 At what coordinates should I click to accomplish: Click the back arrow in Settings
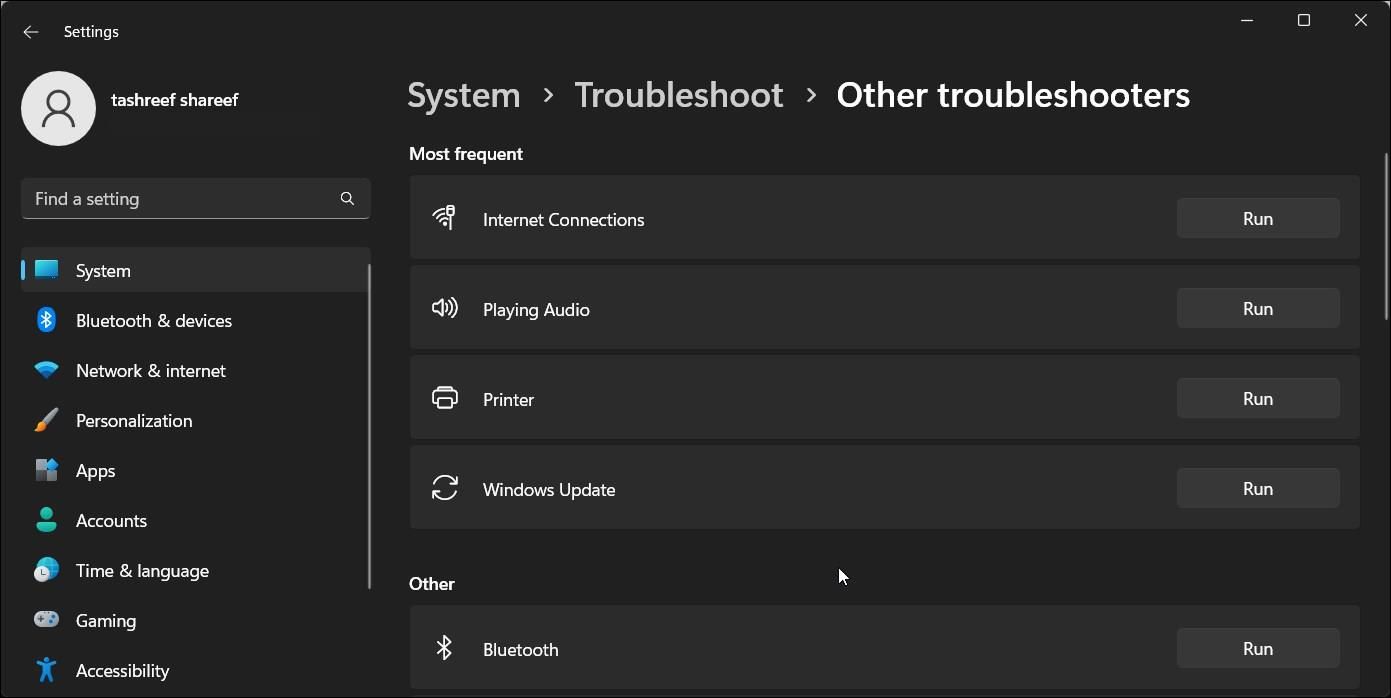[30, 31]
